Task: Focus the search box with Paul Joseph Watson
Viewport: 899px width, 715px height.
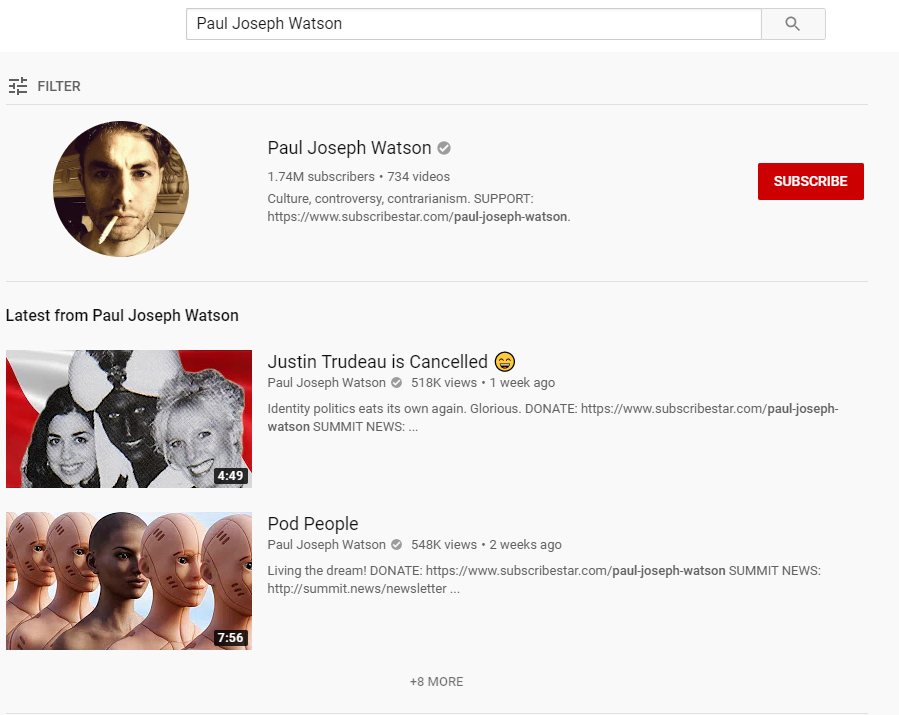Action: 474,24
